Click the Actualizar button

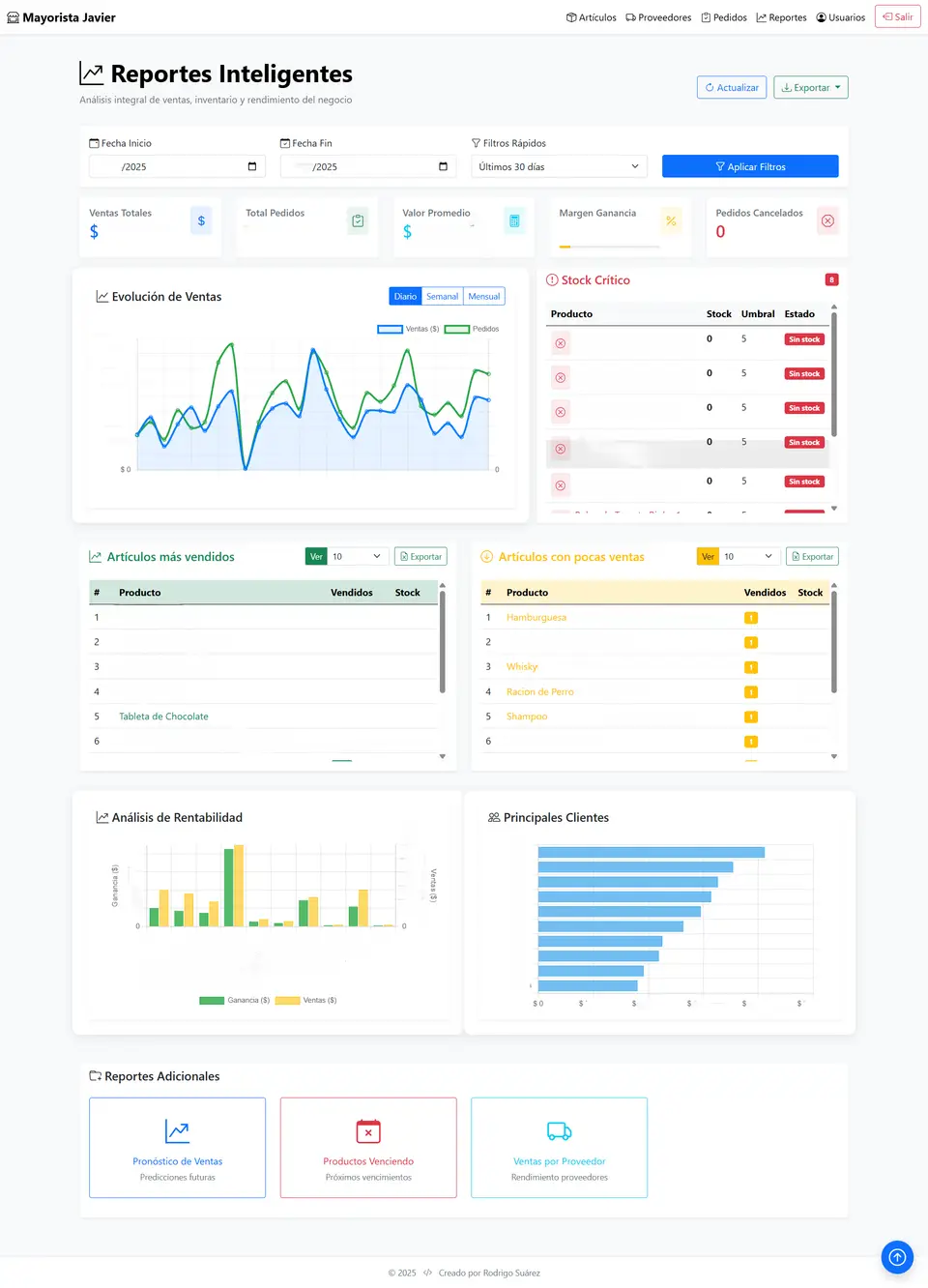click(x=732, y=87)
